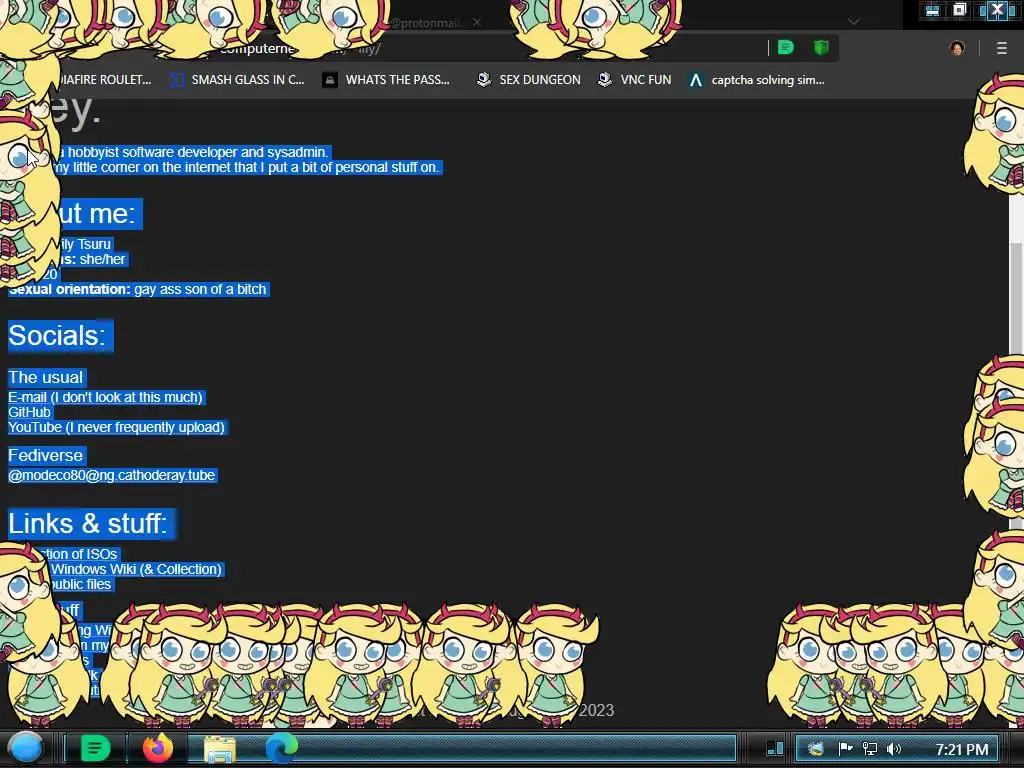Click the green shield icon in the address bar
Screen dimensions: 1024x768
[x=821, y=48]
